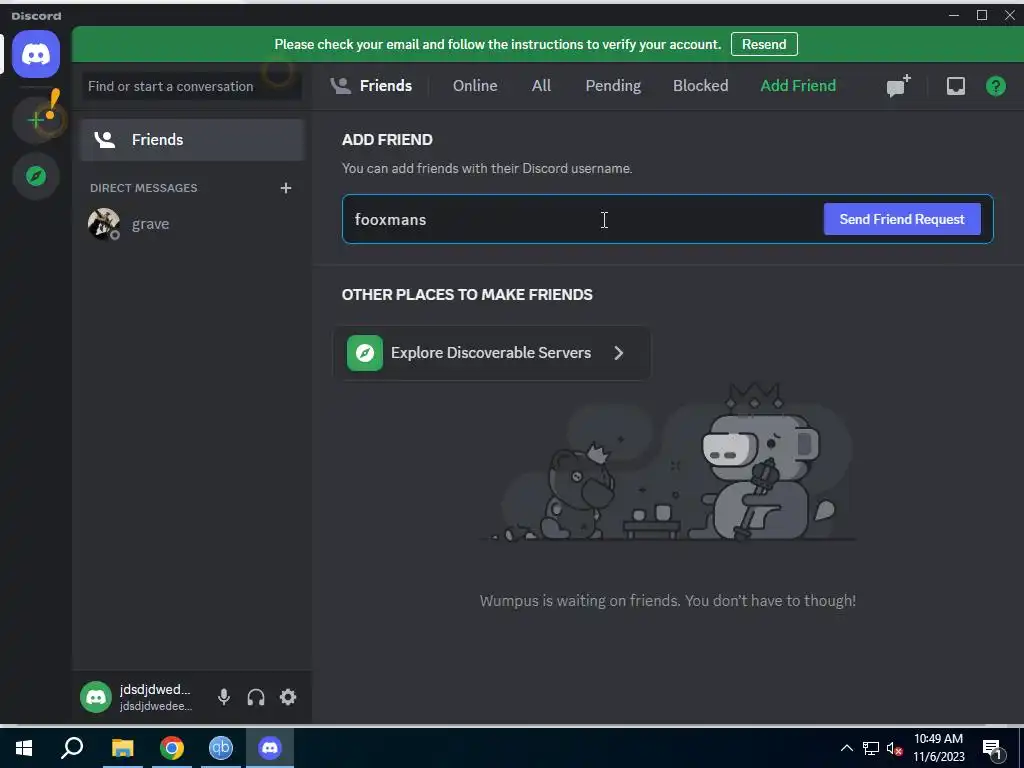Open the Help question mark icon

(x=995, y=86)
